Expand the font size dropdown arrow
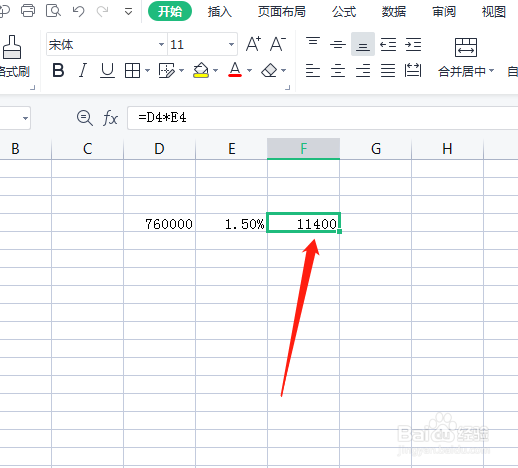518x468 pixels. point(231,44)
